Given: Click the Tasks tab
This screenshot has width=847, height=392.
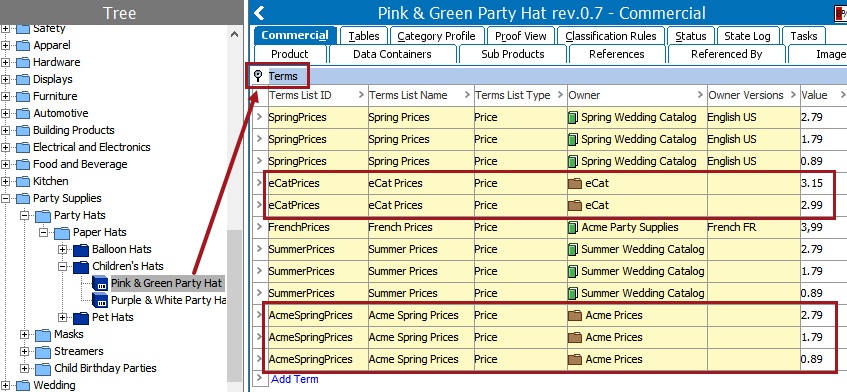Looking at the screenshot, I should point(803,36).
